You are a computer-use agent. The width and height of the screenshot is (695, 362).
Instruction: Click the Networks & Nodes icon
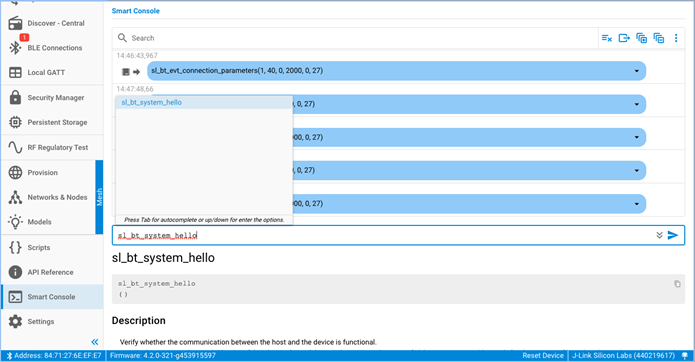15,197
